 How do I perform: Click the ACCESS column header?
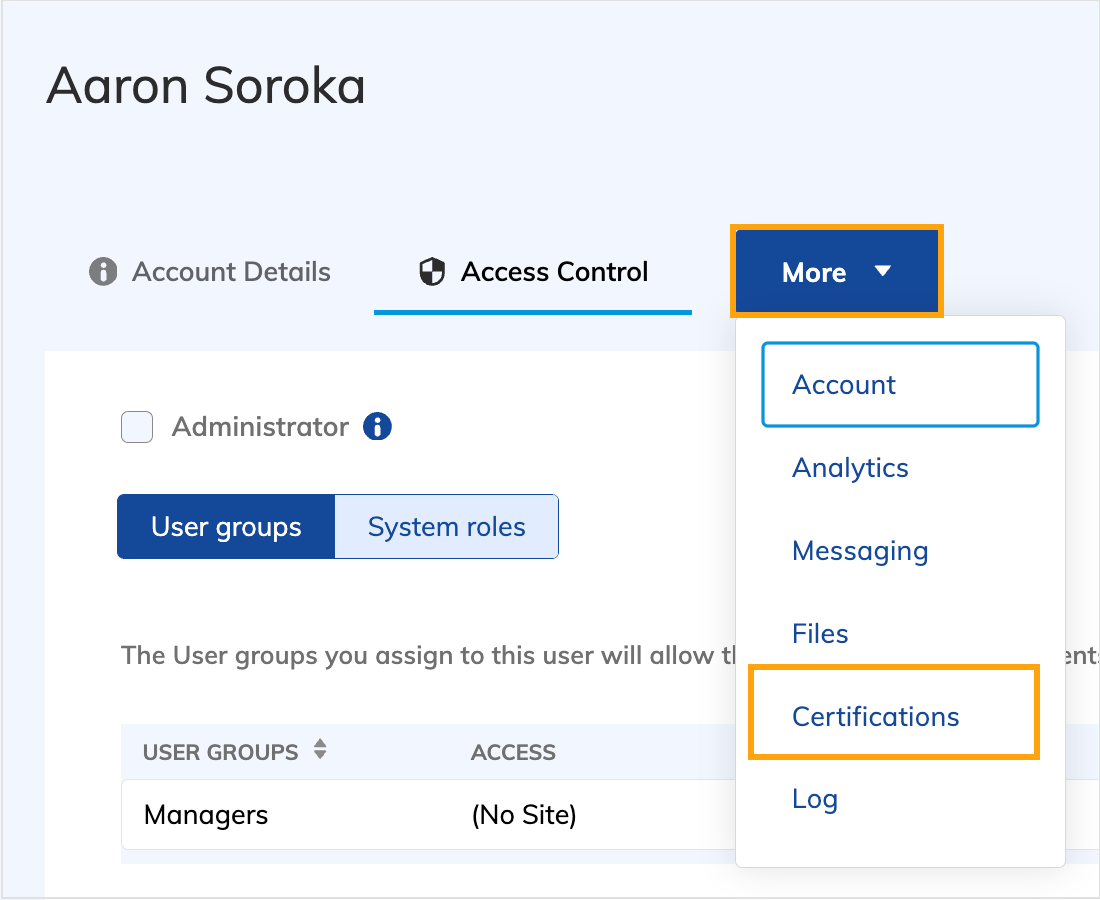513,752
